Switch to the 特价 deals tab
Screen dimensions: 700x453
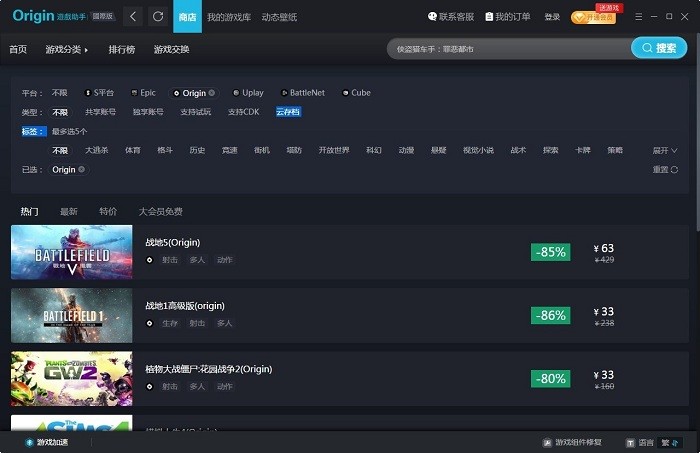click(108, 211)
